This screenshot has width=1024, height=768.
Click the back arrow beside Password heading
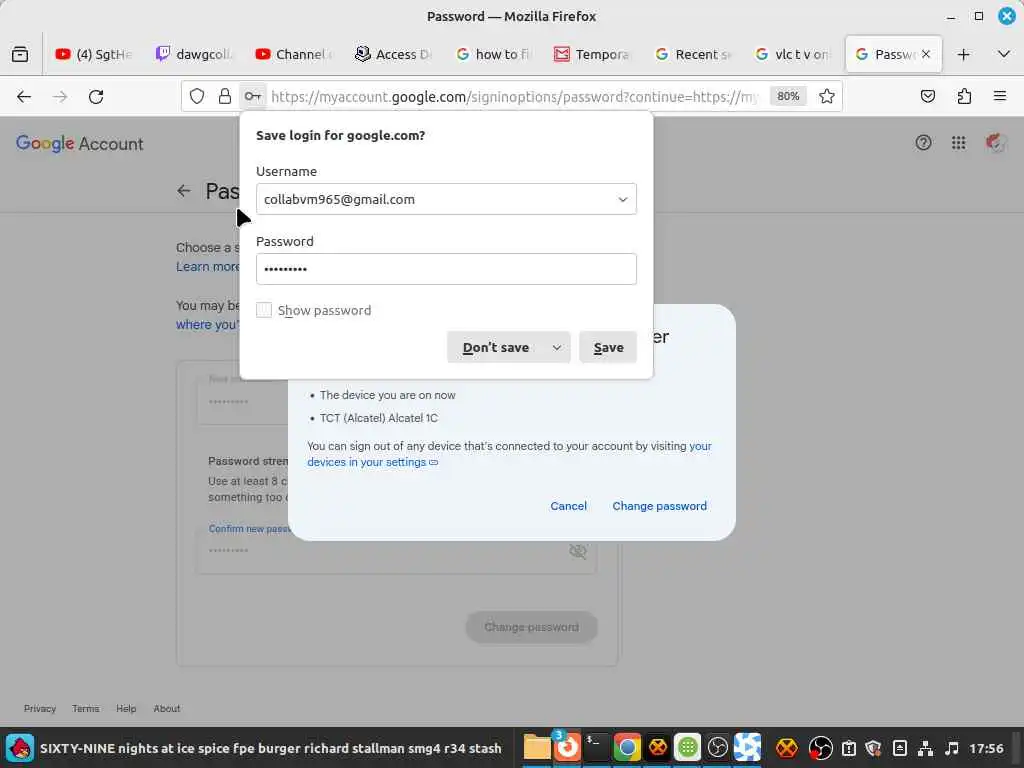point(184,191)
